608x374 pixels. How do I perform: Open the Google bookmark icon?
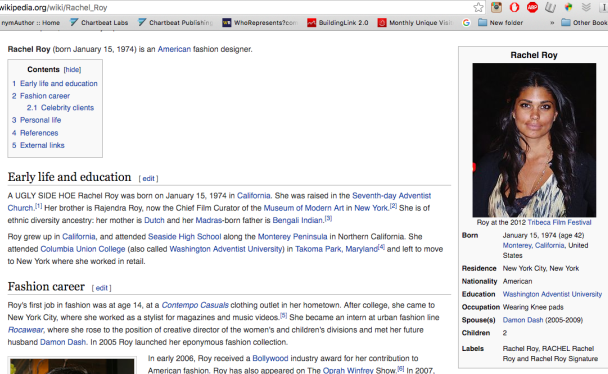pyautogui.click(x=466, y=23)
